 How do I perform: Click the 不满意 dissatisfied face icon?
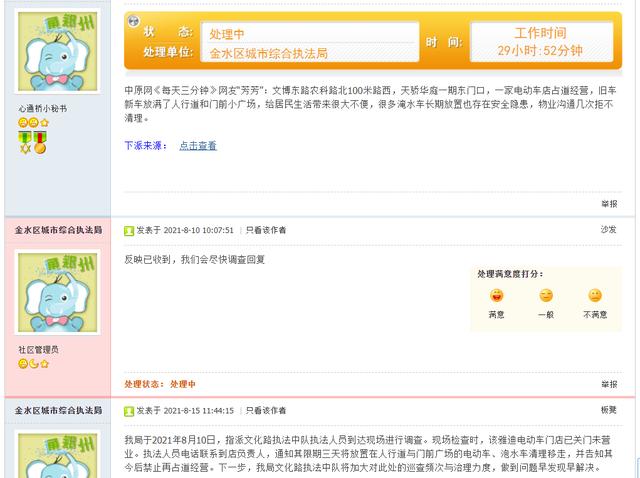595,295
